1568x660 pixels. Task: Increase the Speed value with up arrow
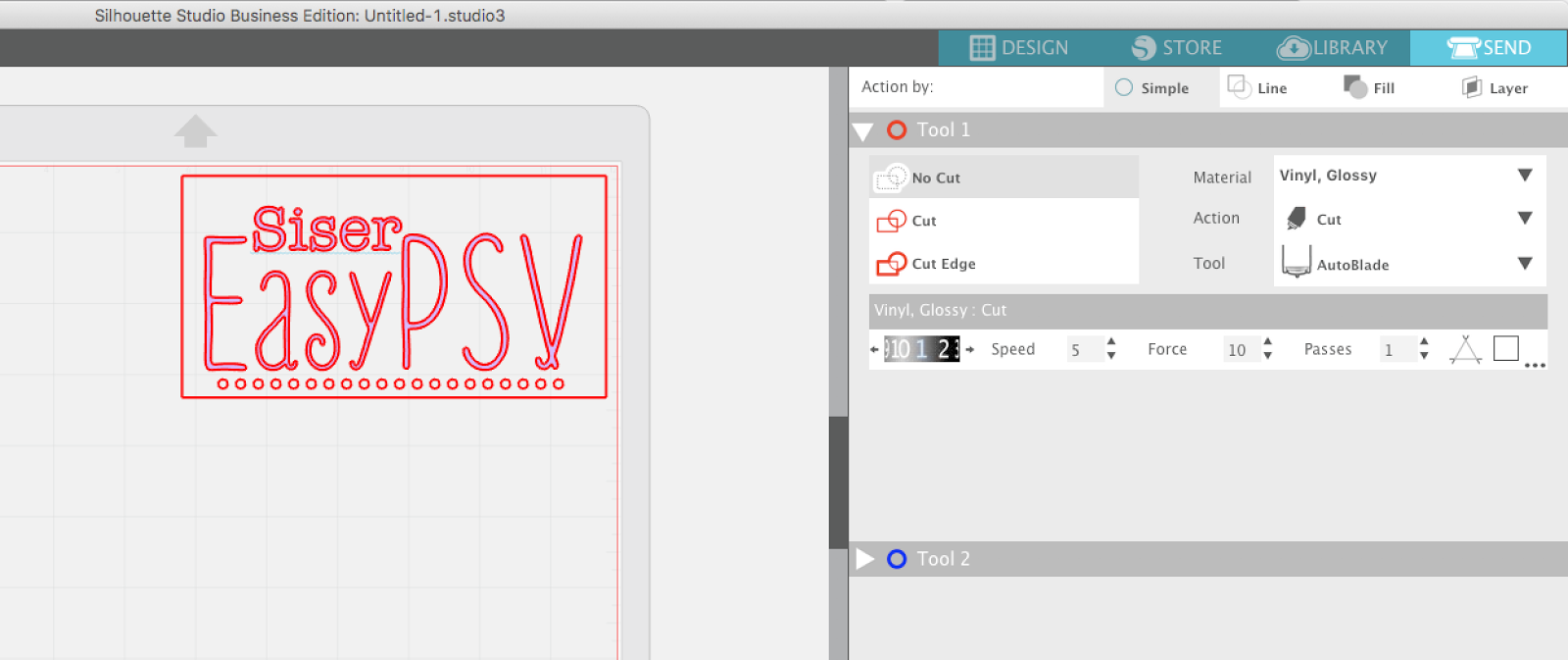[x=1111, y=342]
